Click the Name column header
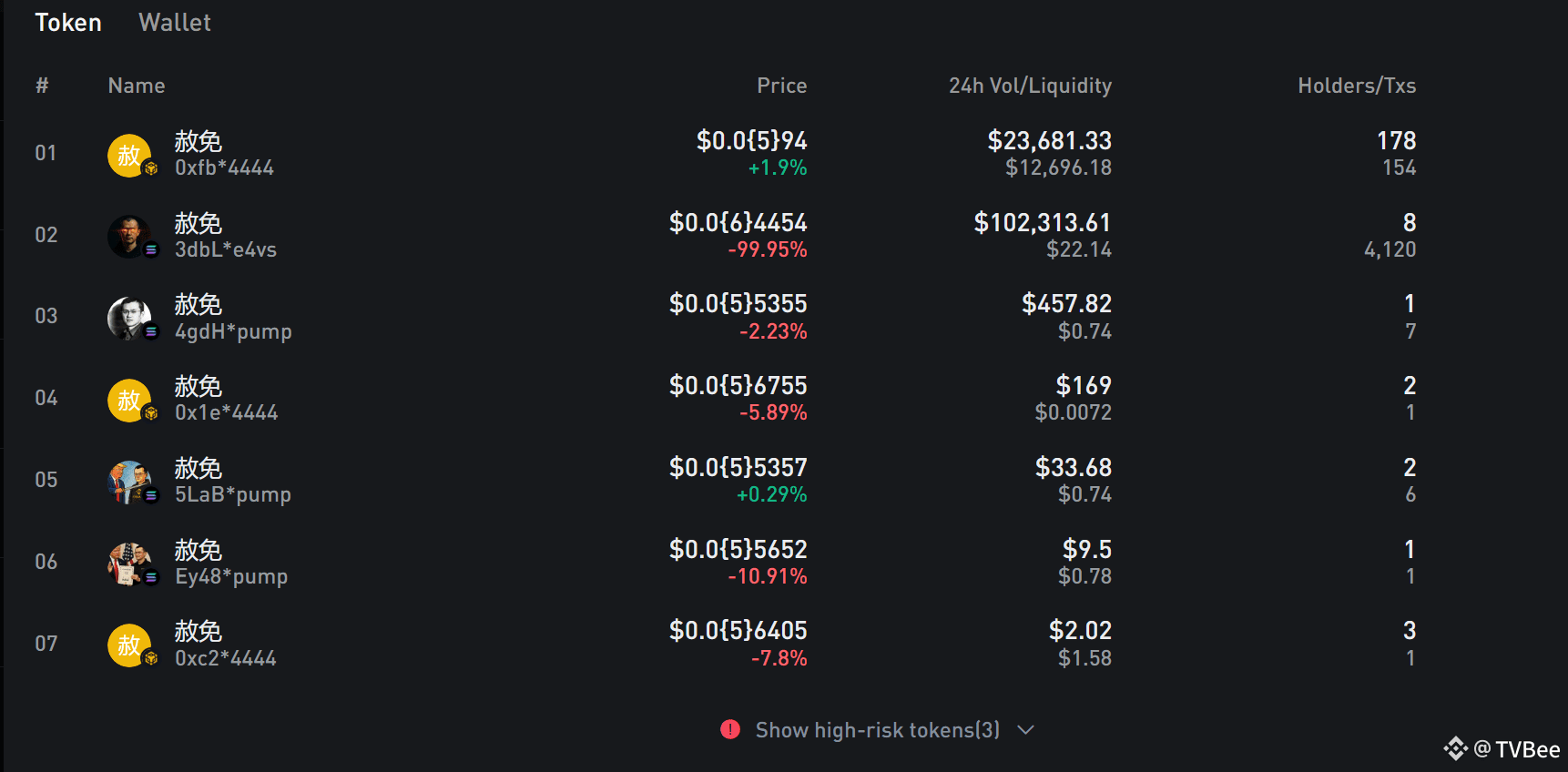Screen dimensions: 1568x772 tap(137, 86)
